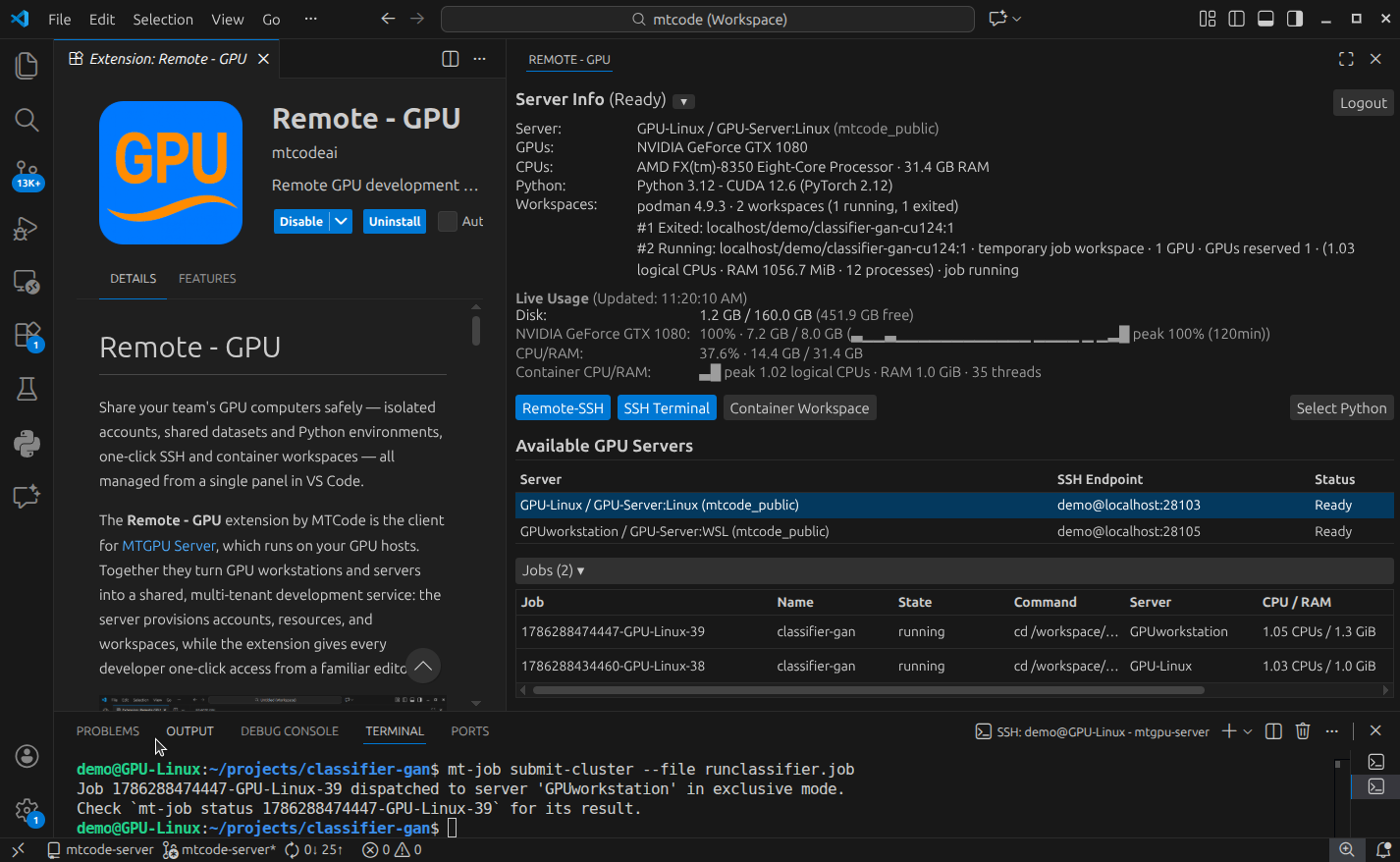Open notifications bell in status bar

tap(1383, 850)
